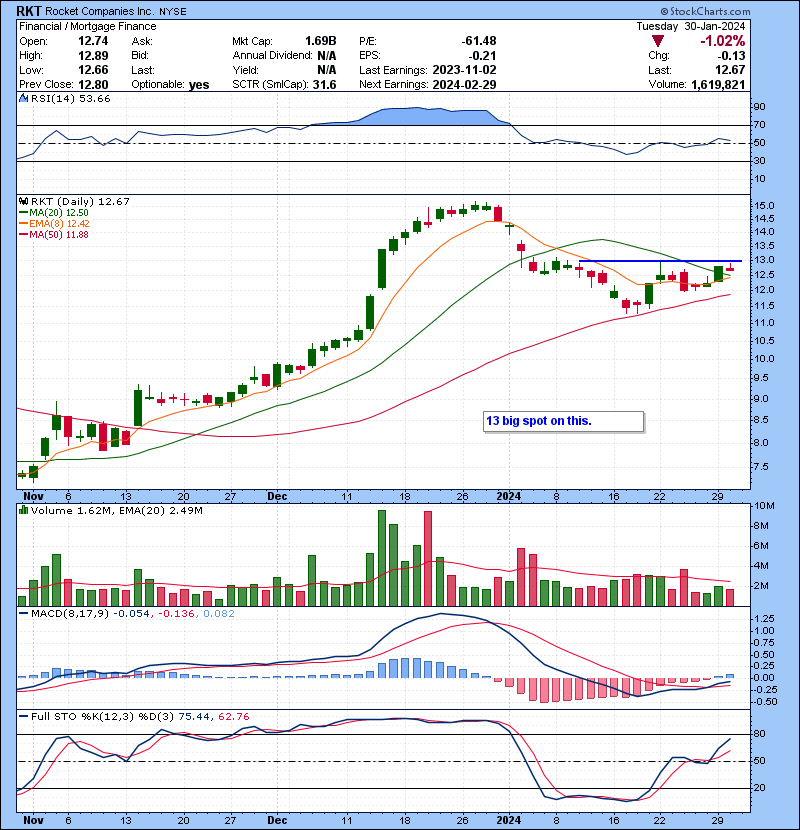800x830 pixels.
Task: Click the 70 level on the RSI axis
Action: (x=760, y=124)
